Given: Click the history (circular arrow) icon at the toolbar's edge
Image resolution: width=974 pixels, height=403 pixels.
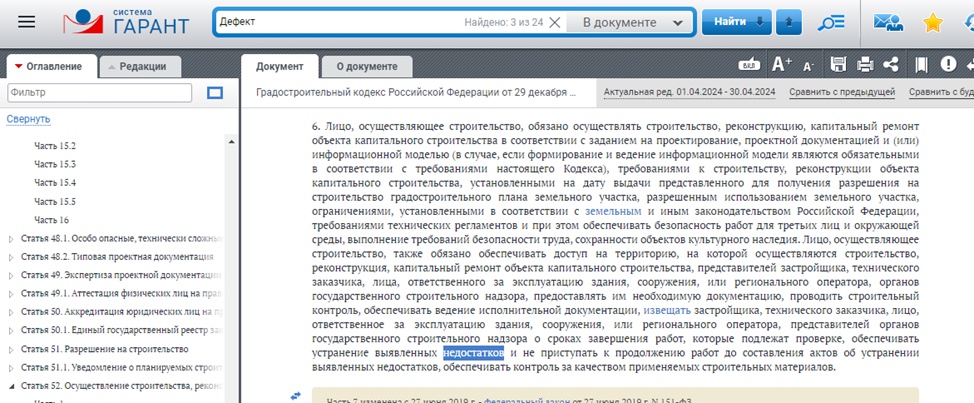Looking at the screenshot, I should coord(968,22).
